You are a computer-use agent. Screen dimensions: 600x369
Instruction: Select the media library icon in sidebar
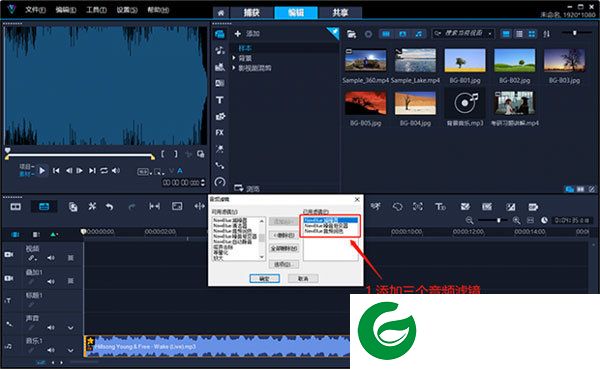tap(220, 34)
